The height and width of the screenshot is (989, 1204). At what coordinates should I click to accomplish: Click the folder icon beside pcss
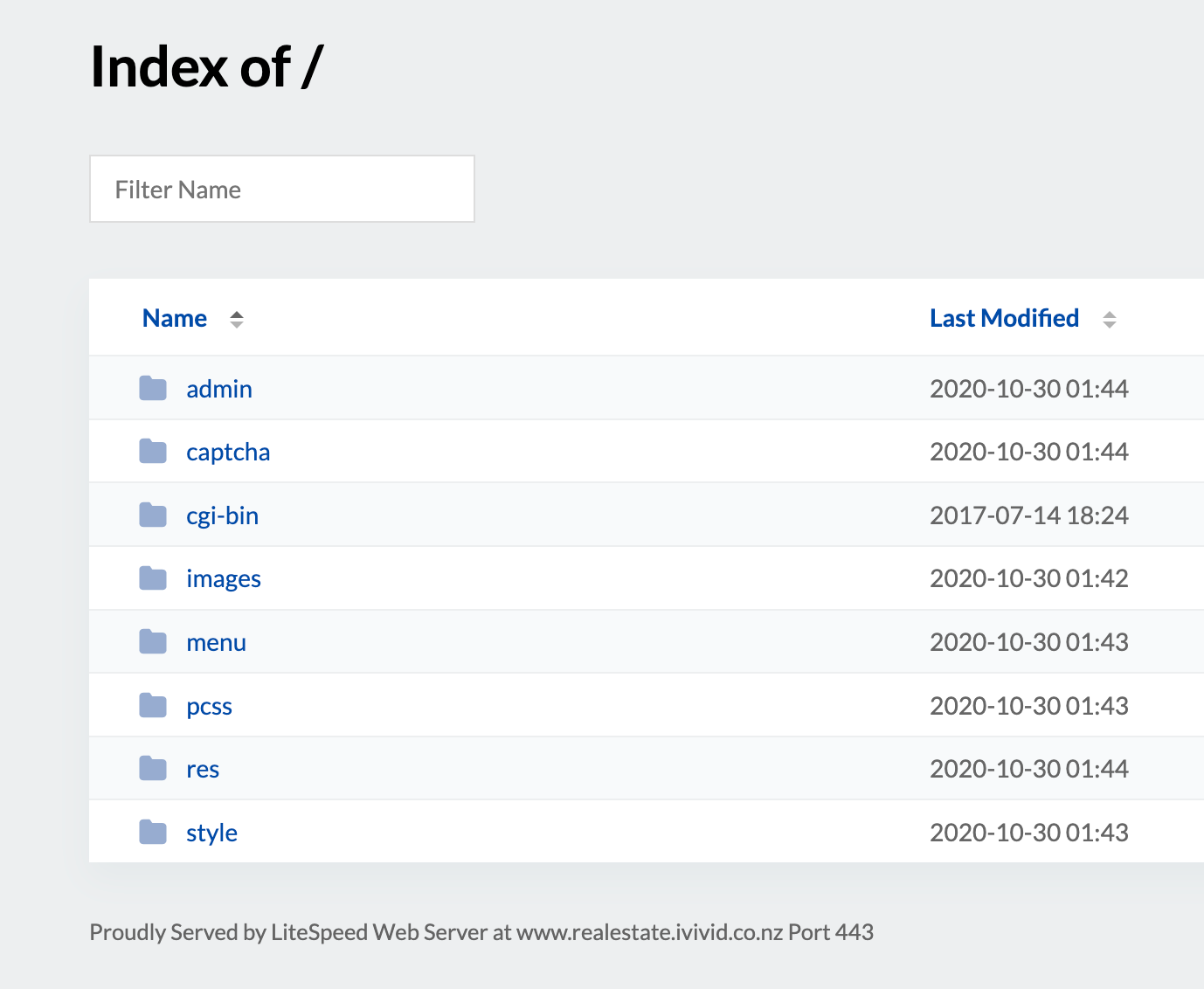[x=153, y=706]
